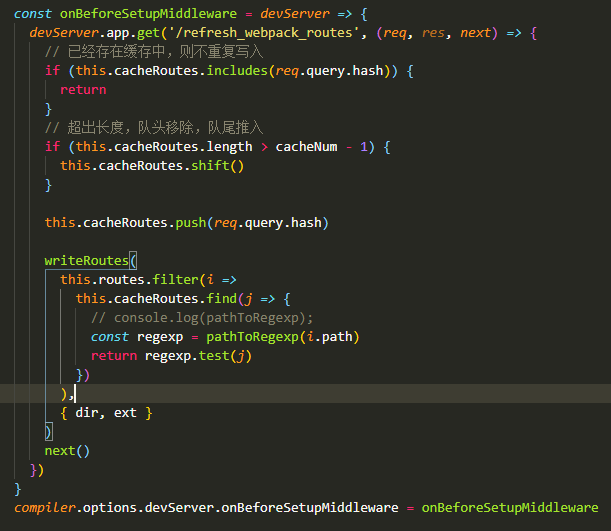Screen dimensions: 611x531
Task: Click regexp.test(j) in the return statement
Action: [x=198, y=356]
